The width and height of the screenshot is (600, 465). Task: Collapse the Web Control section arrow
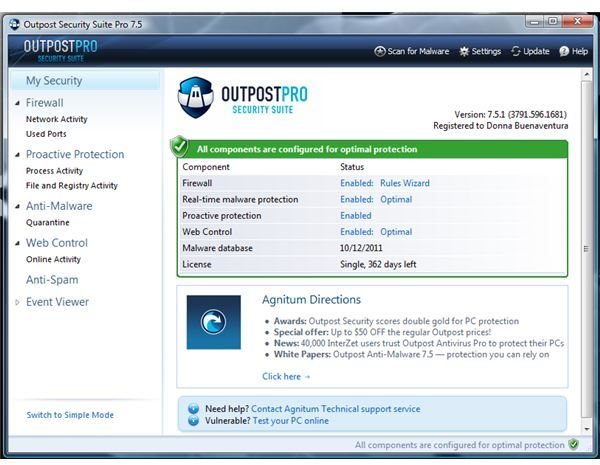tap(17, 243)
